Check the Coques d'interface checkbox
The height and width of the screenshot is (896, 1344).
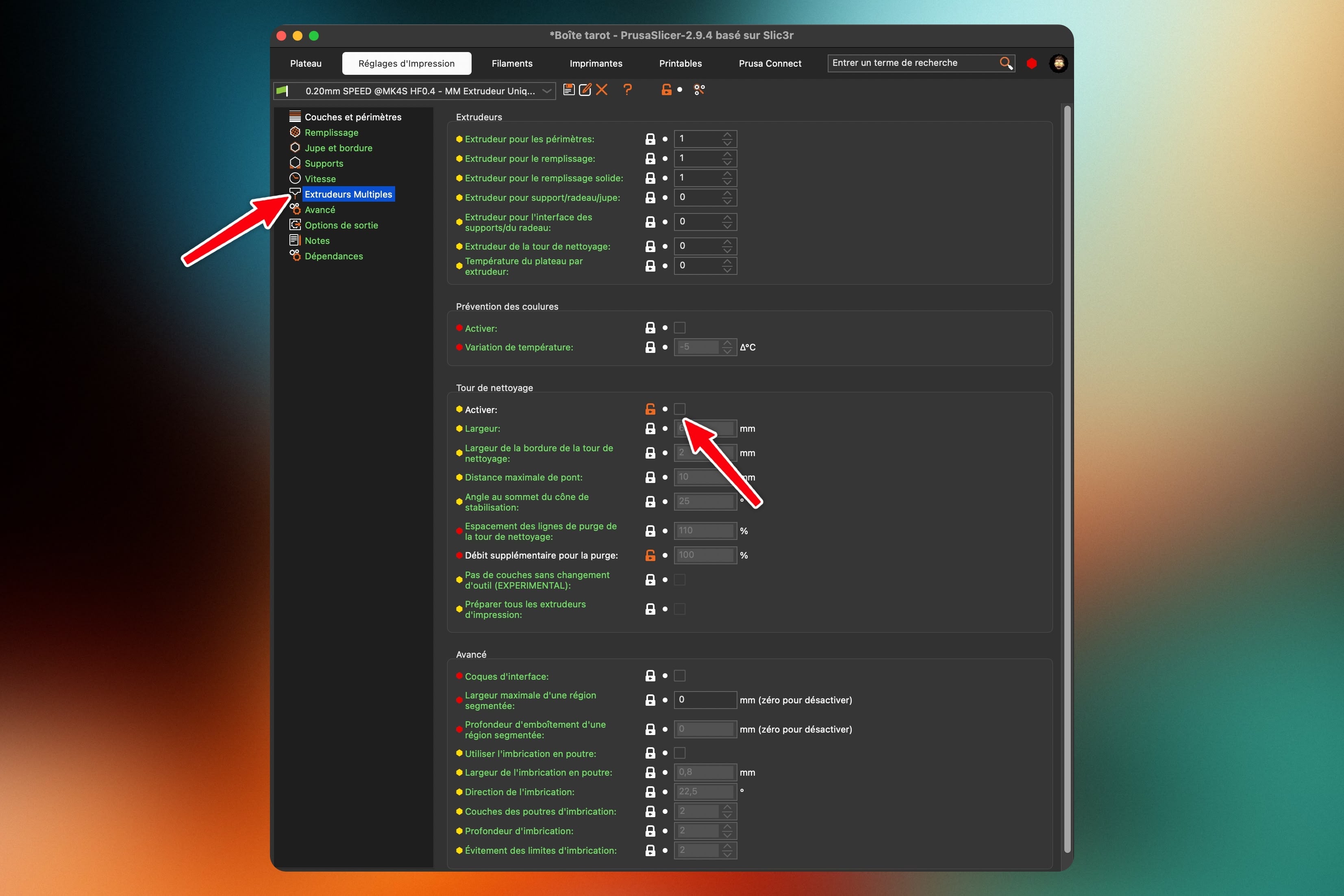[679, 676]
